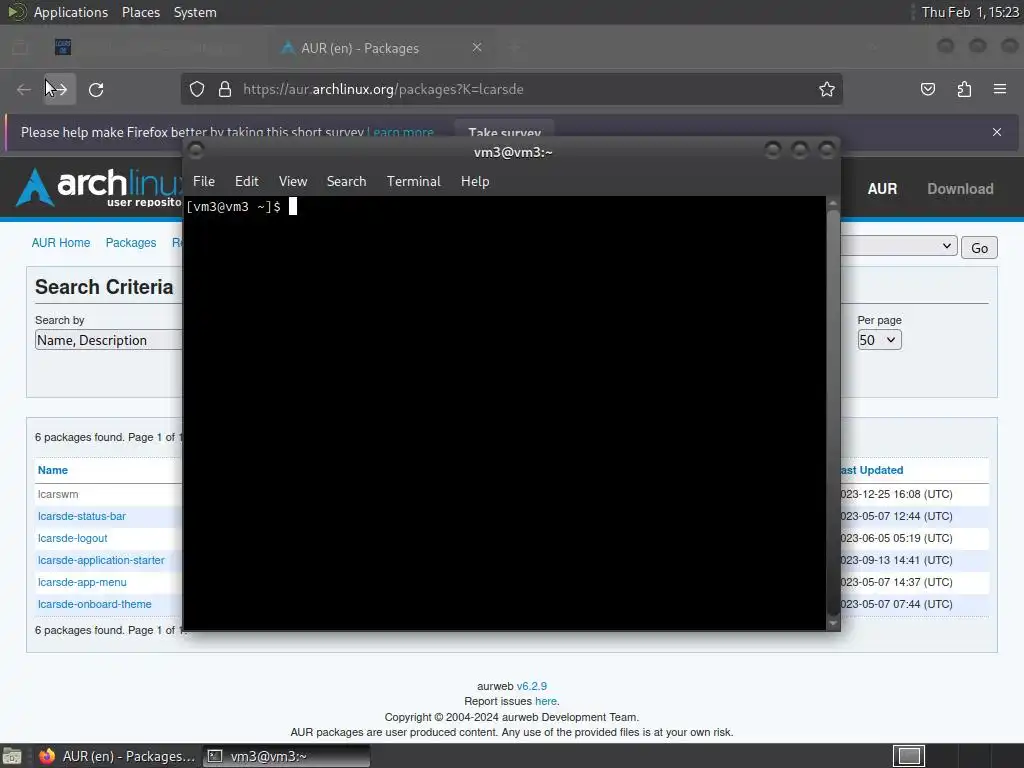
Task: Open the Packages link
Action: (x=131, y=243)
